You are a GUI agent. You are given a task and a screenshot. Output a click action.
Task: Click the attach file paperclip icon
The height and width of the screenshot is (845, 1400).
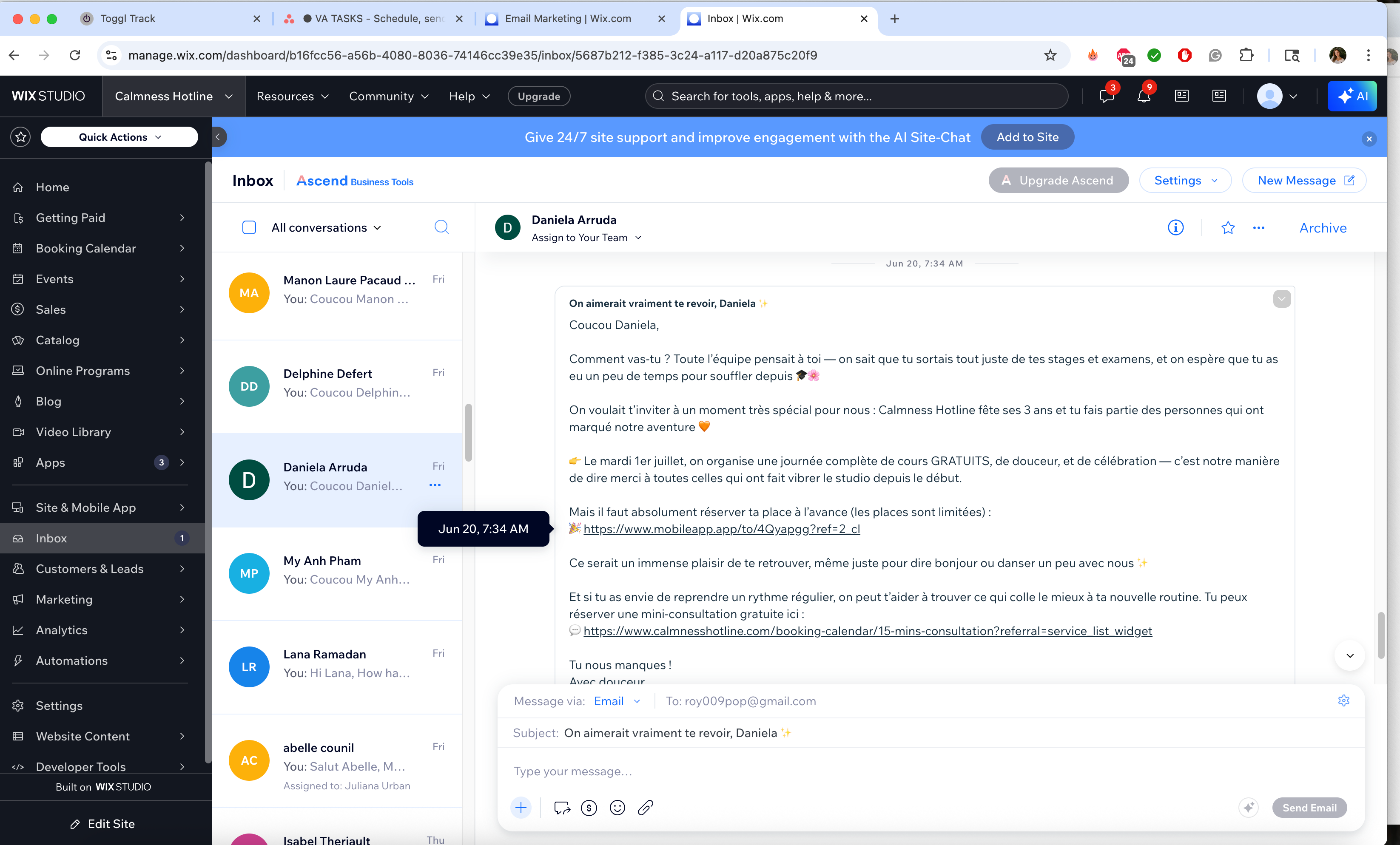point(646,808)
